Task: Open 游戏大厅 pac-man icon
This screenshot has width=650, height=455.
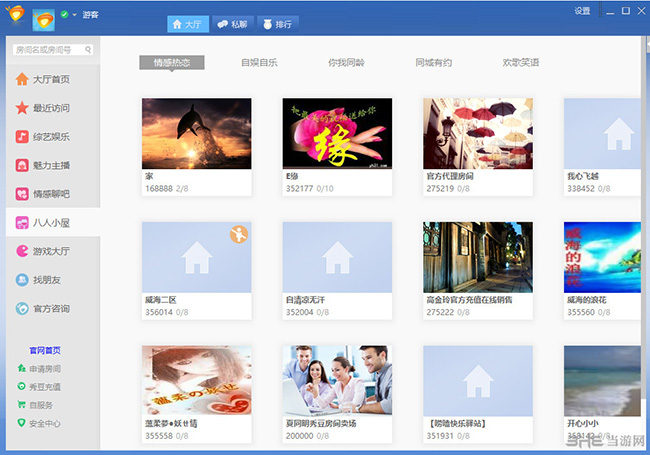Action: pos(21,251)
